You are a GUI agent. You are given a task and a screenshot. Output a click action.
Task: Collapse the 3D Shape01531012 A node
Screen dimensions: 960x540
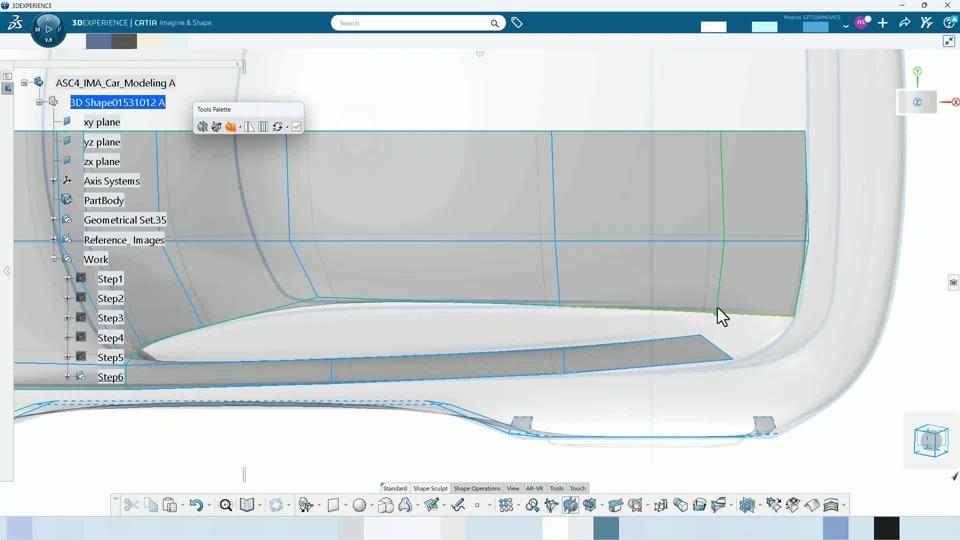pyautogui.click(x=39, y=102)
